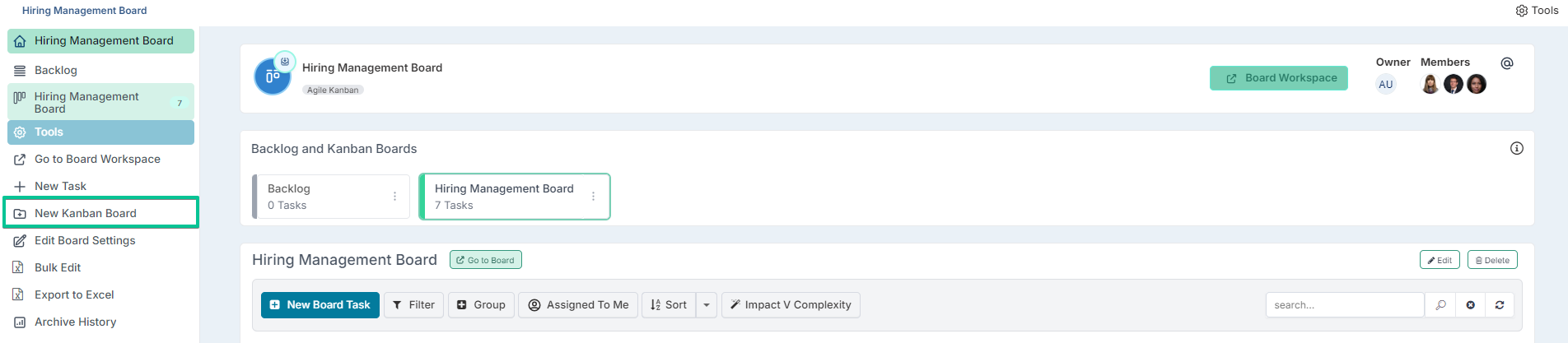
Task: Click the blue board logo icon
Action: coord(273,76)
